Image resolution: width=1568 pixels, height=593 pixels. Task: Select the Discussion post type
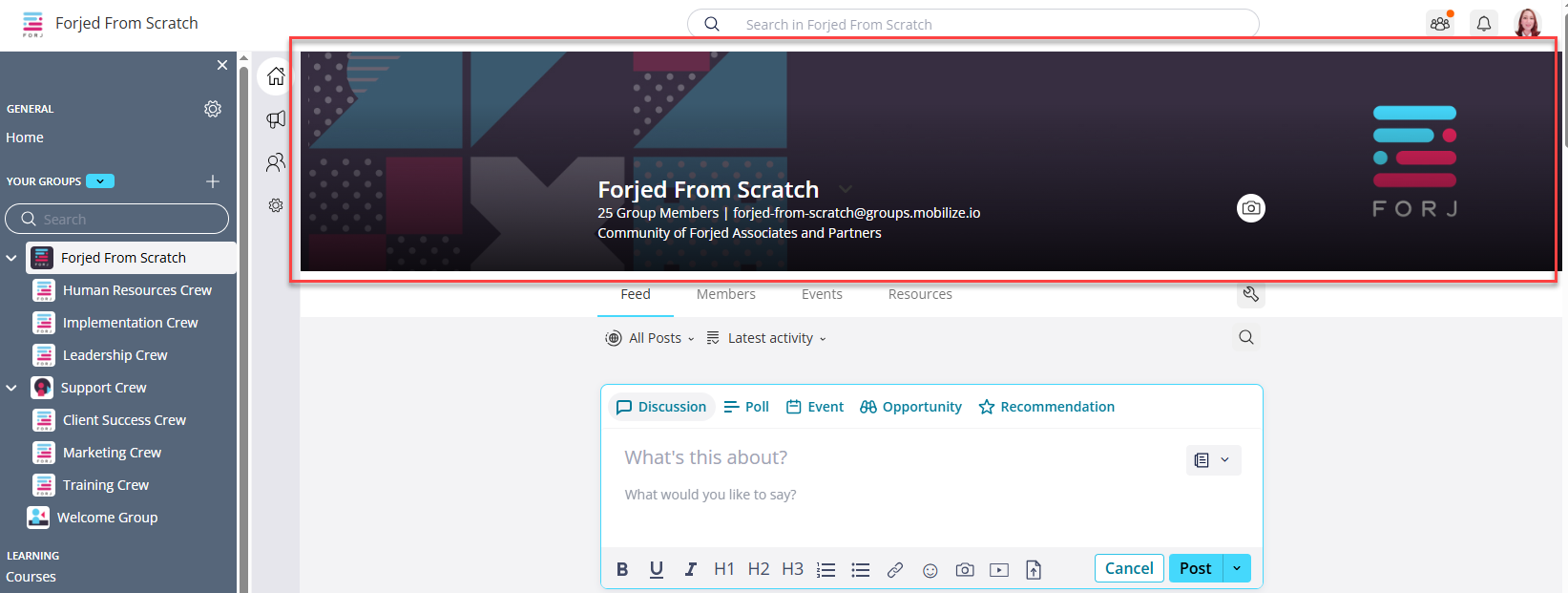coord(661,407)
